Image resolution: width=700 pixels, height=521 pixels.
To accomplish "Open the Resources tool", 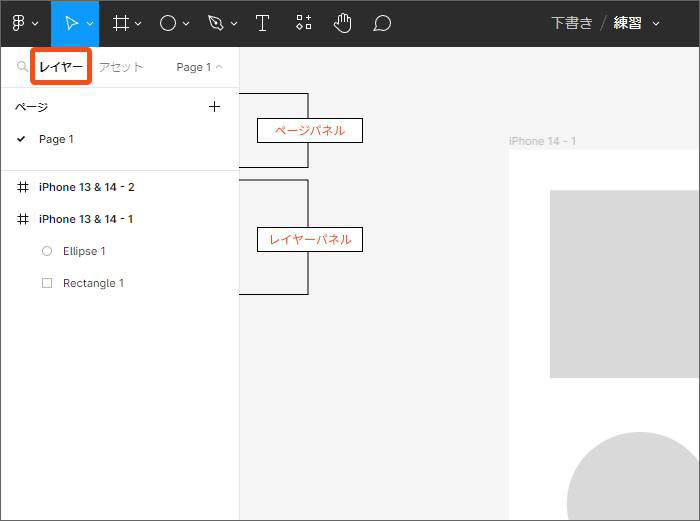I will point(304,23).
